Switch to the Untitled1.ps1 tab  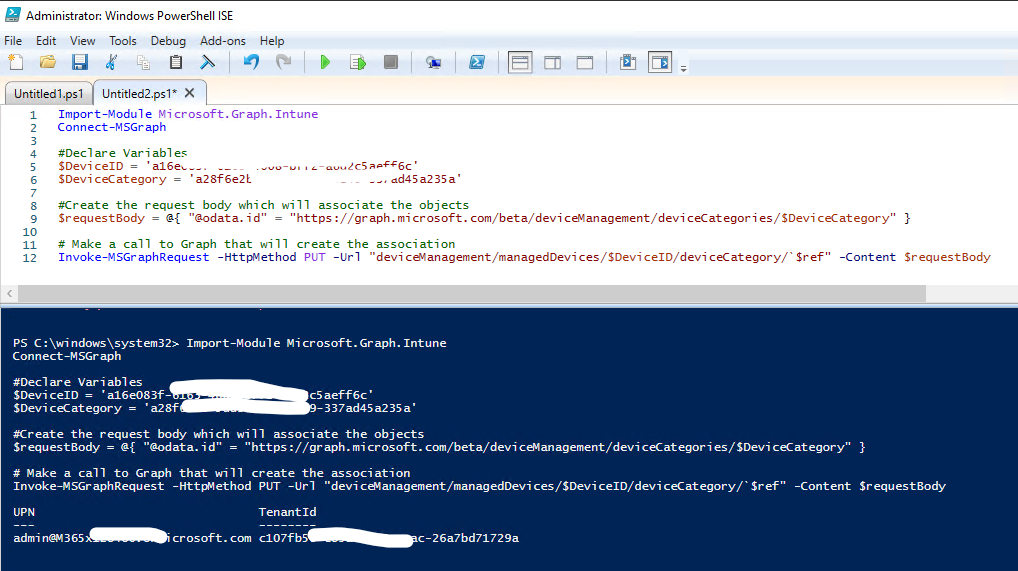49,94
